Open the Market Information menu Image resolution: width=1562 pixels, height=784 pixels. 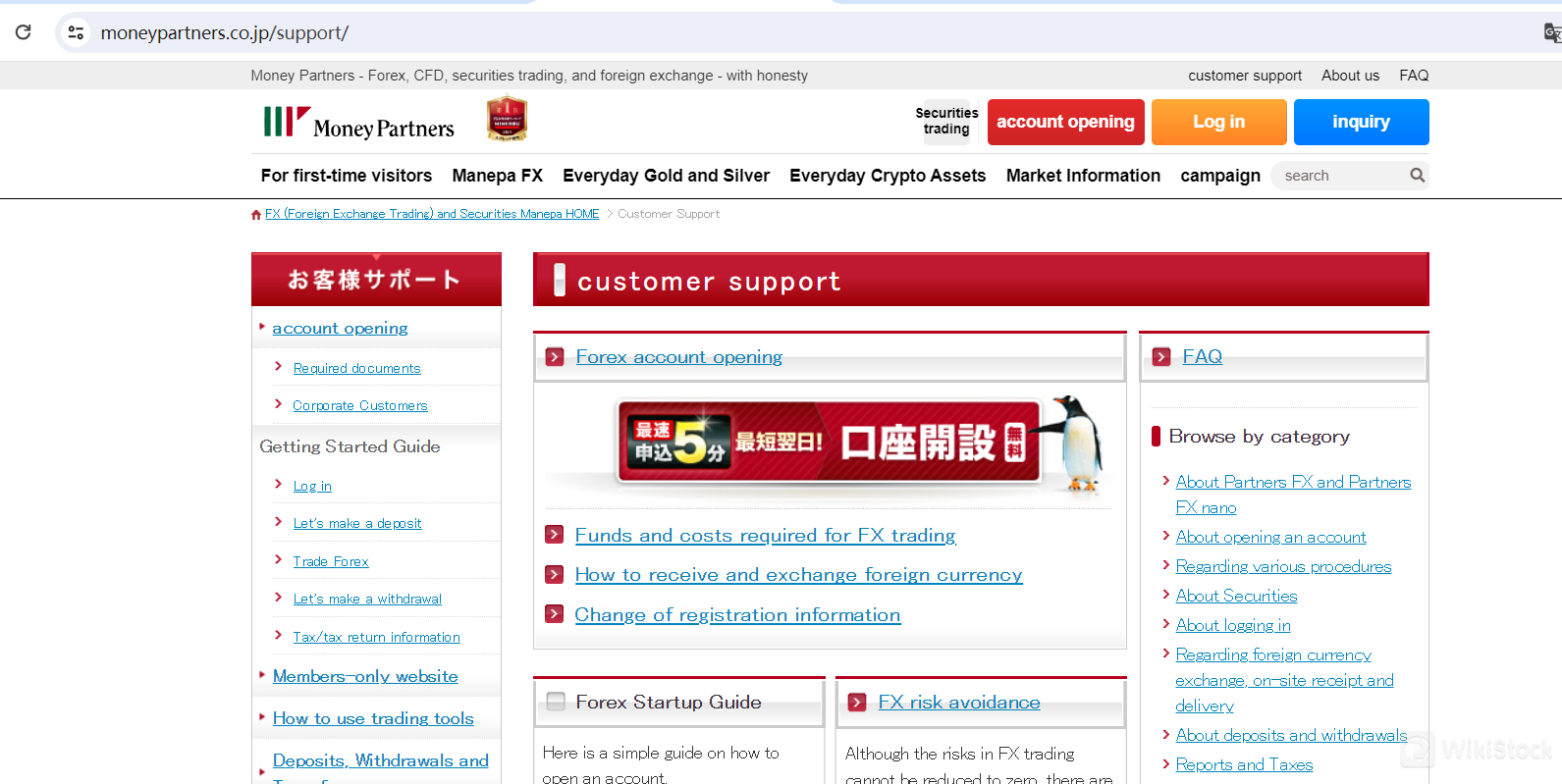tap(1083, 176)
